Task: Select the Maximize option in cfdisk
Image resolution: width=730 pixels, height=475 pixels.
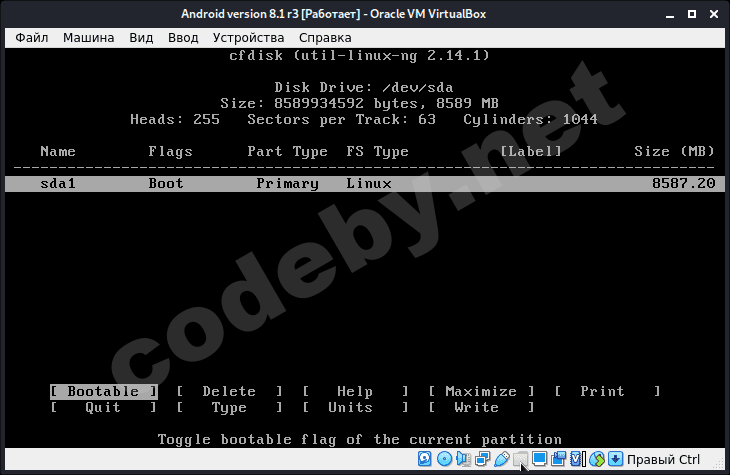Action: point(481,392)
